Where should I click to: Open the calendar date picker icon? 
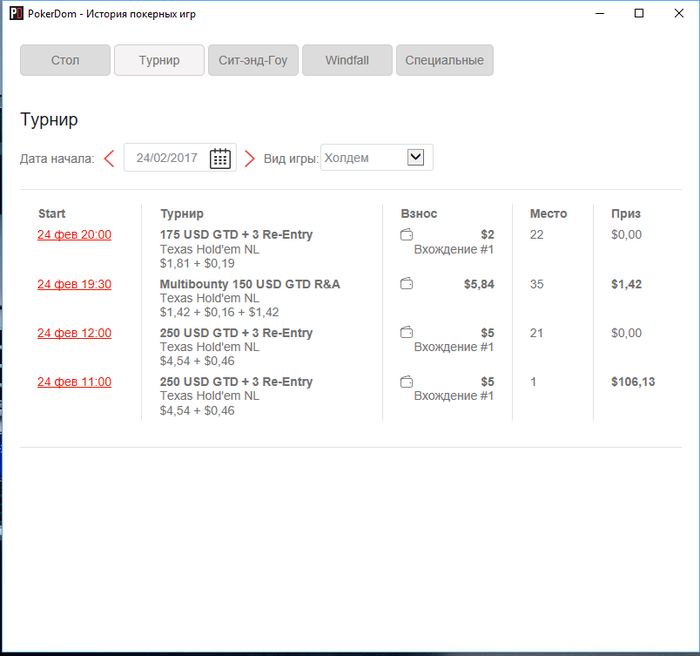click(x=220, y=159)
